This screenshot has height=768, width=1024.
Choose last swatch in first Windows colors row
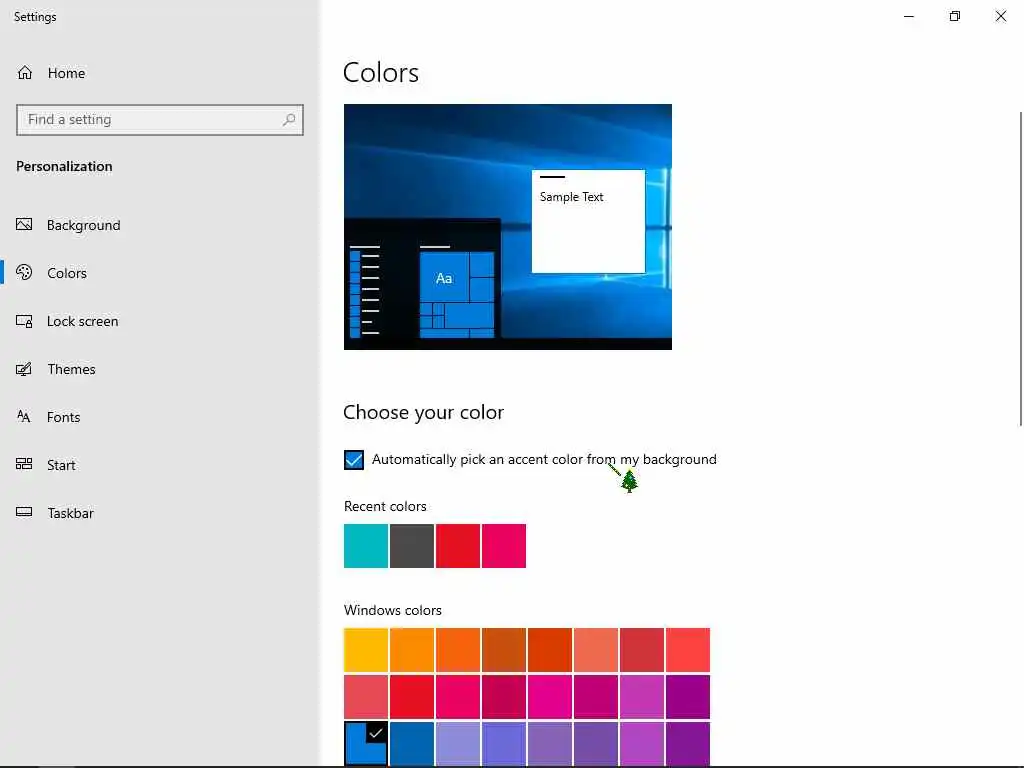(688, 650)
